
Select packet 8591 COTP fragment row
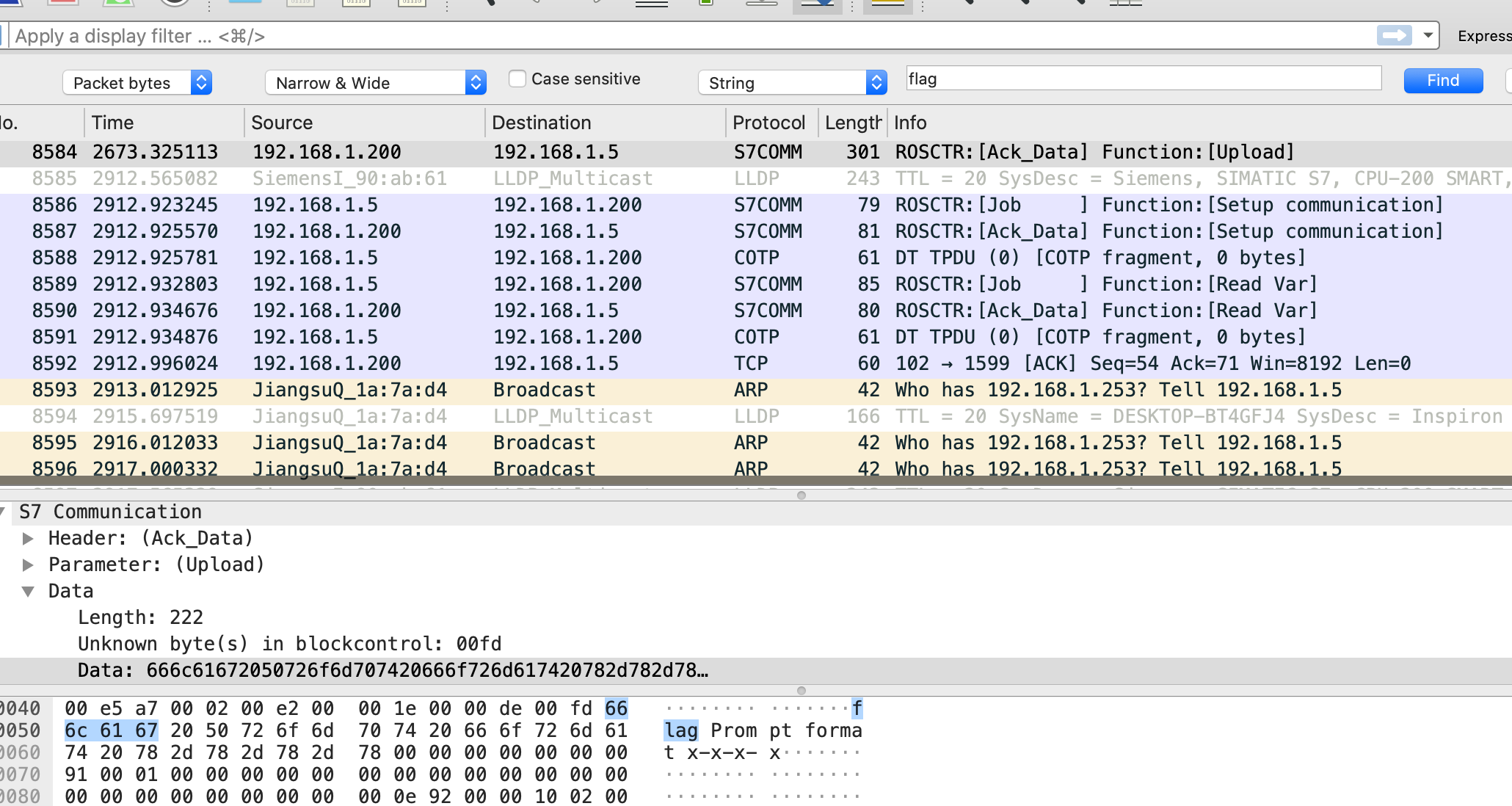(x=756, y=337)
